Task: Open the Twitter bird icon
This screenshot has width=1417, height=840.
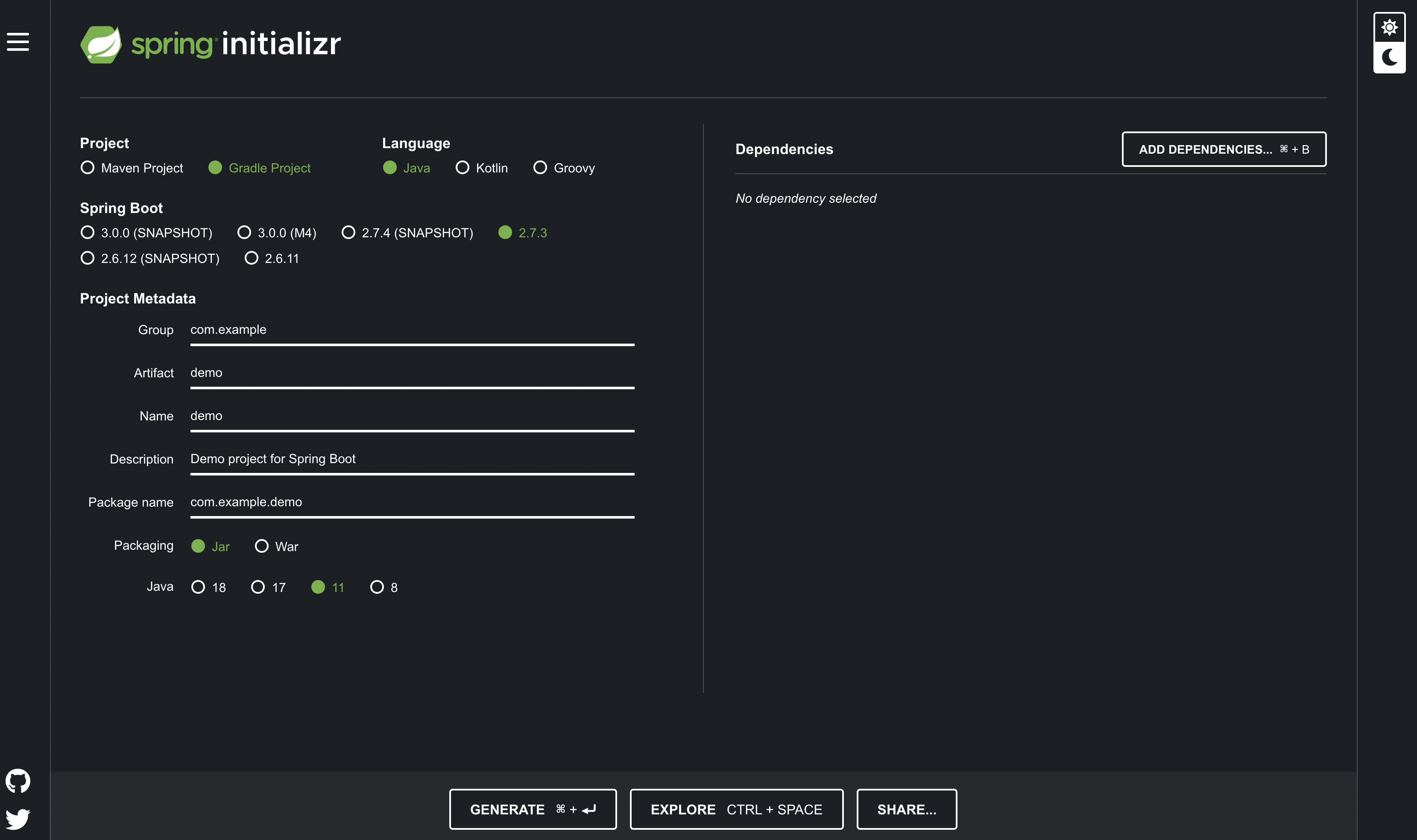Action: (x=18, y=819)
